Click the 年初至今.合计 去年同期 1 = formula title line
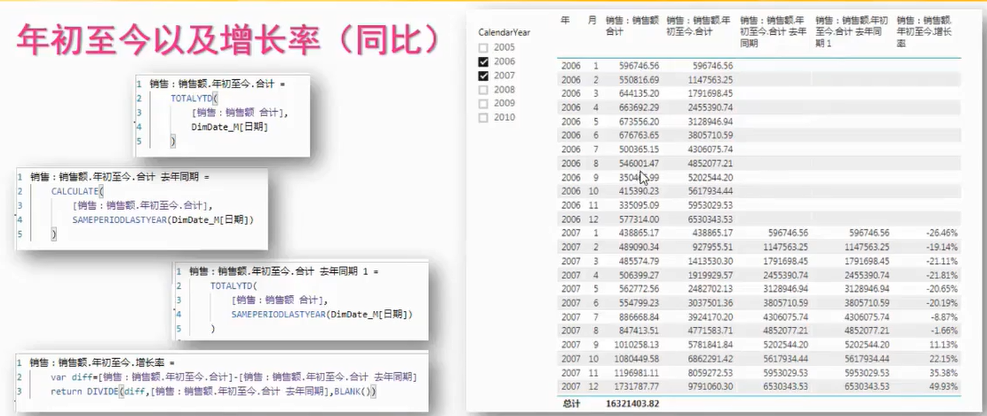 284,272
